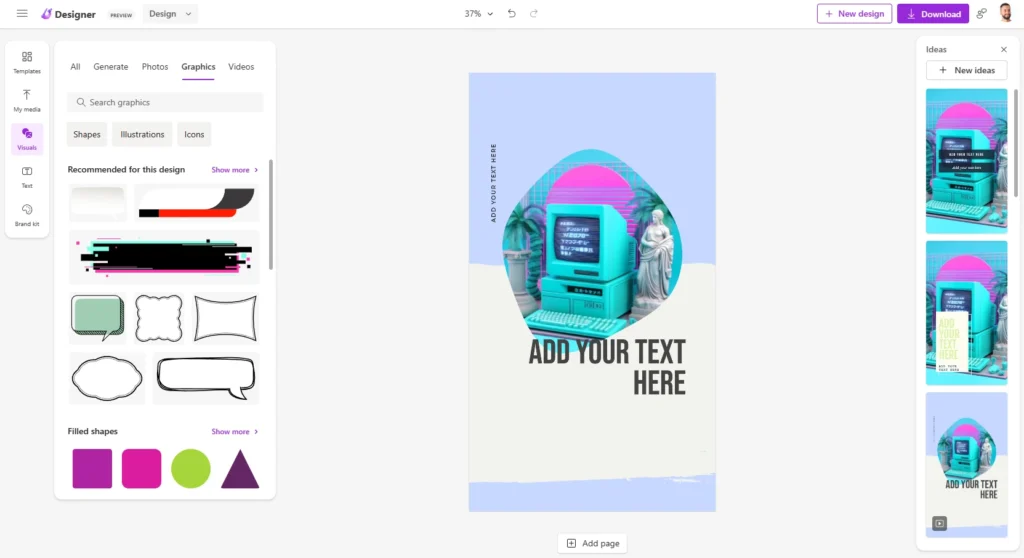
Task: Add the pink rounded square shape
Action: pos(141,468)
